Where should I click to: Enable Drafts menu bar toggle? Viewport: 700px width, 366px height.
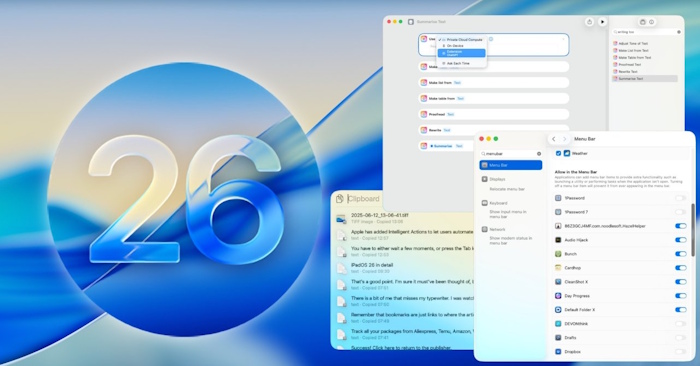pyautogui.click(x=680, y=337)
